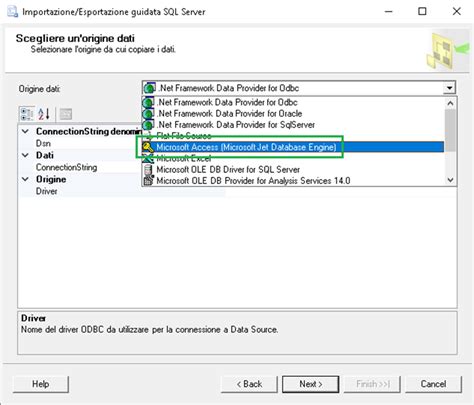Select .Net Framework Data Provider for Odbc in list
Screen dimensions: 474x405
pyautogui.click(x=293, y=102)
